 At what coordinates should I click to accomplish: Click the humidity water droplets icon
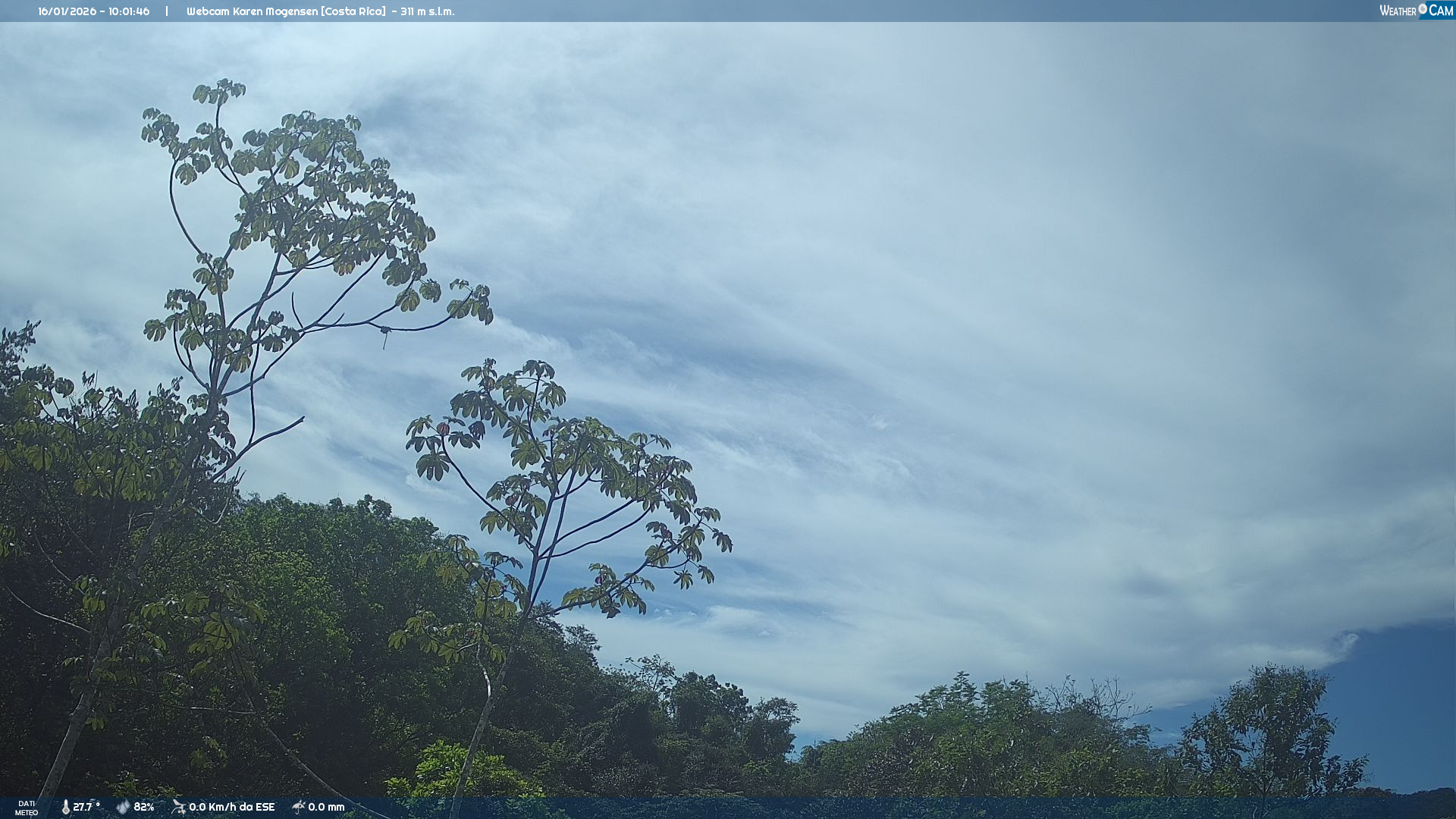(123, 807)
